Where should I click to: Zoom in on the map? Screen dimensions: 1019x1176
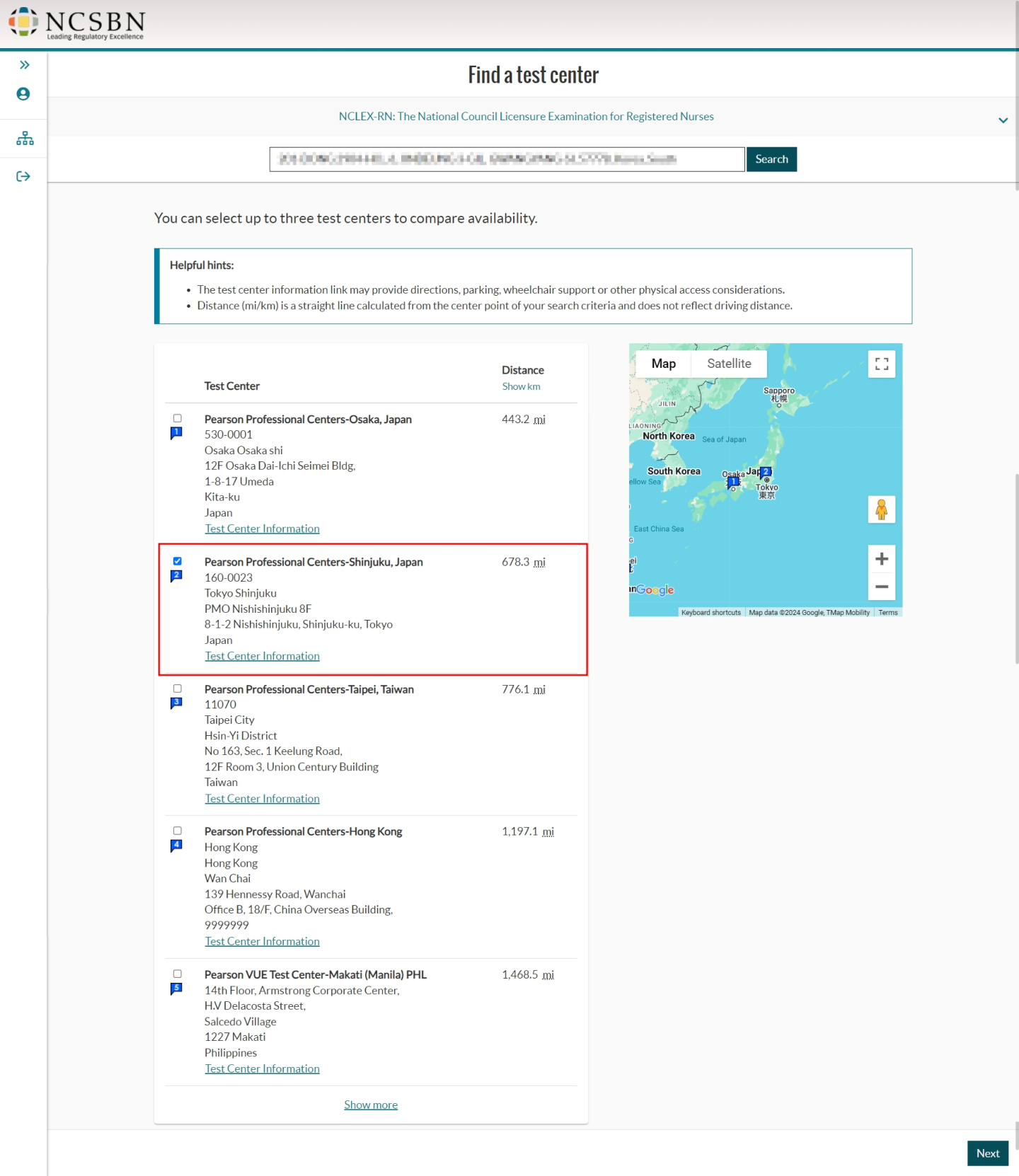click(x=882, y=559)
